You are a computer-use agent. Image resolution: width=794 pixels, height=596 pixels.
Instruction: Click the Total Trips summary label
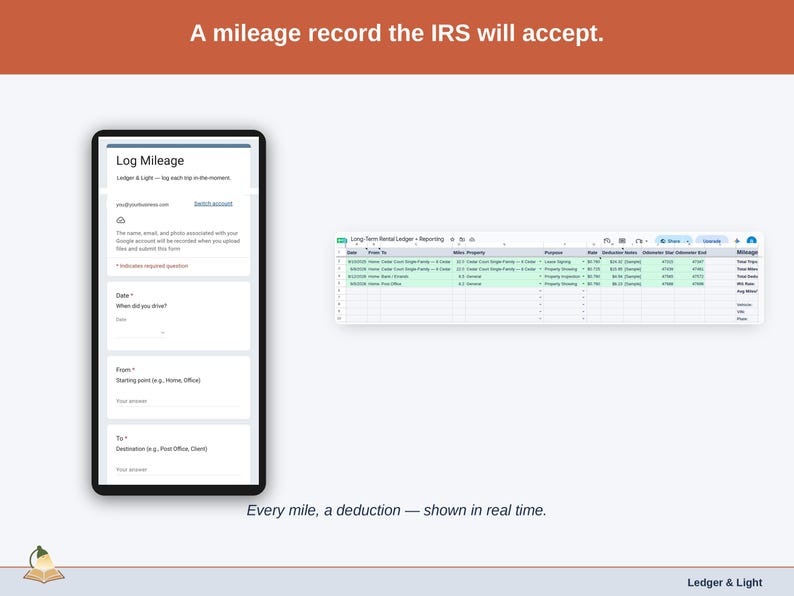point(747,262)
